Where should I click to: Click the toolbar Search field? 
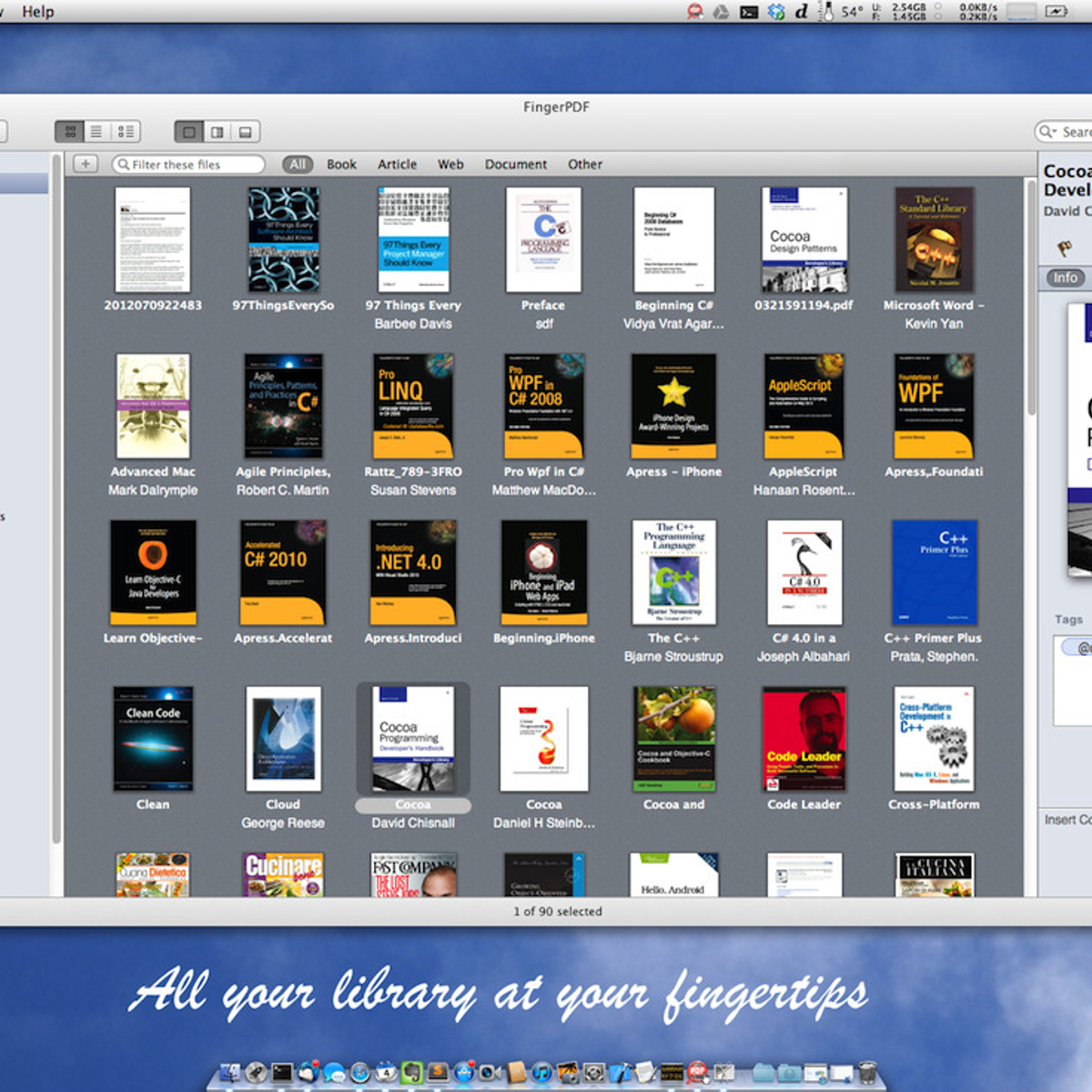[x=1065, y=132]
